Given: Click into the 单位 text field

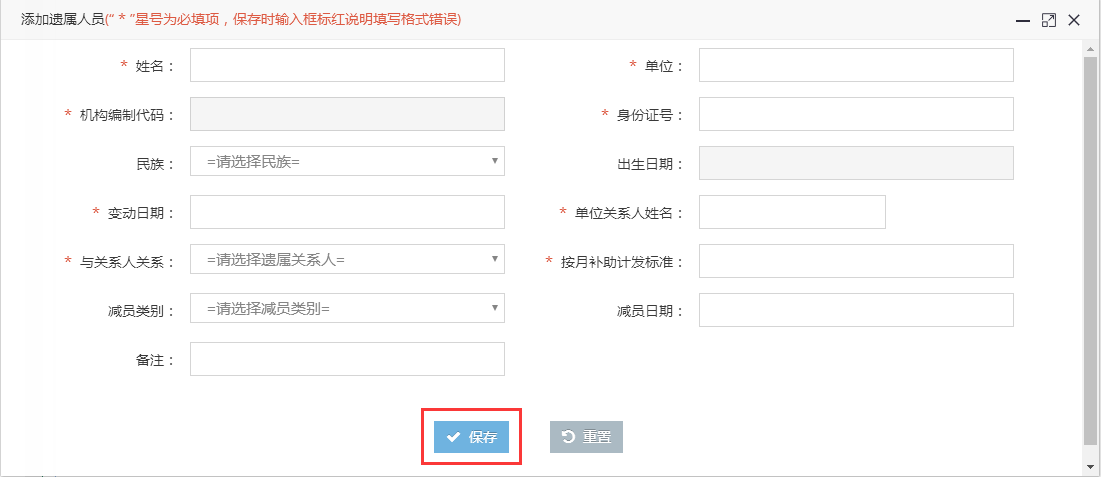Looking at the screenshot, I should point(856,65).
